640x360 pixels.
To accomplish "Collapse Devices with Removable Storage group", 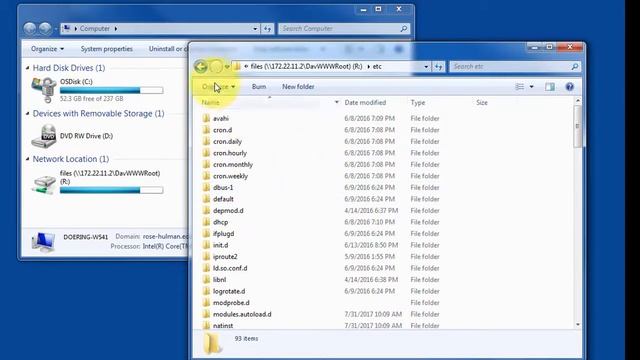I will coord(28,113).
